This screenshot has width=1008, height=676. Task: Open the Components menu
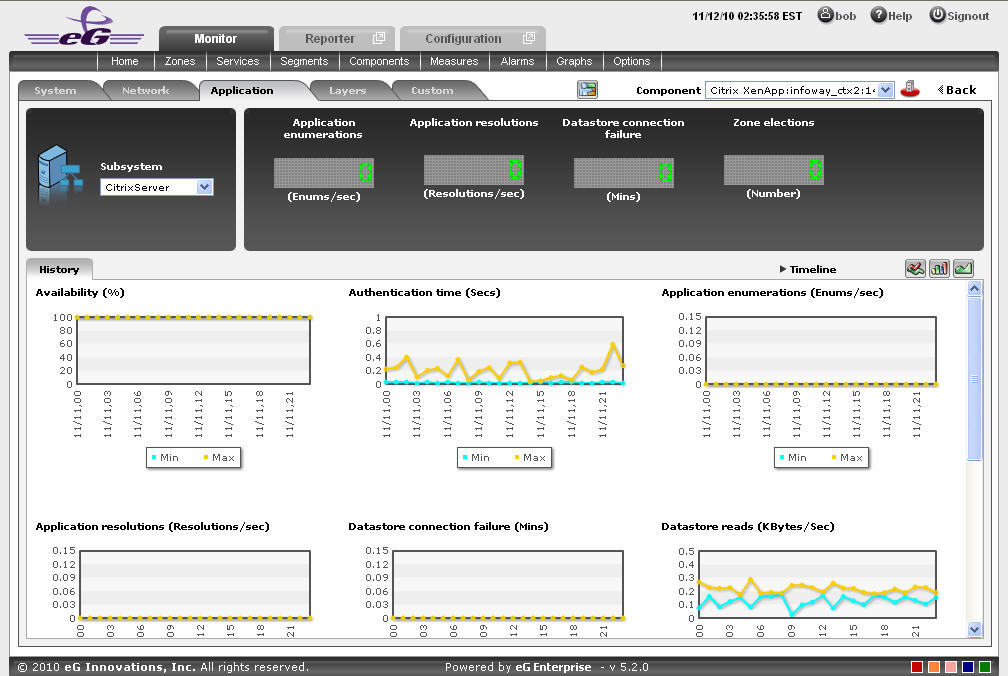click(379, 61)
